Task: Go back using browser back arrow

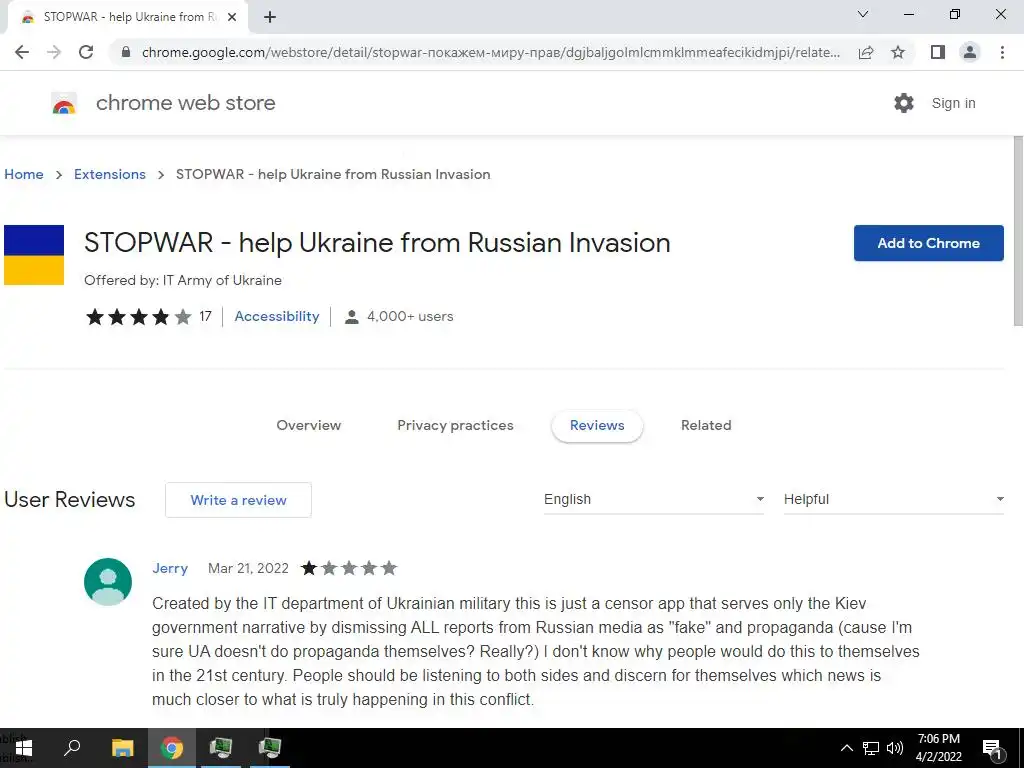Action: (22, 52)
